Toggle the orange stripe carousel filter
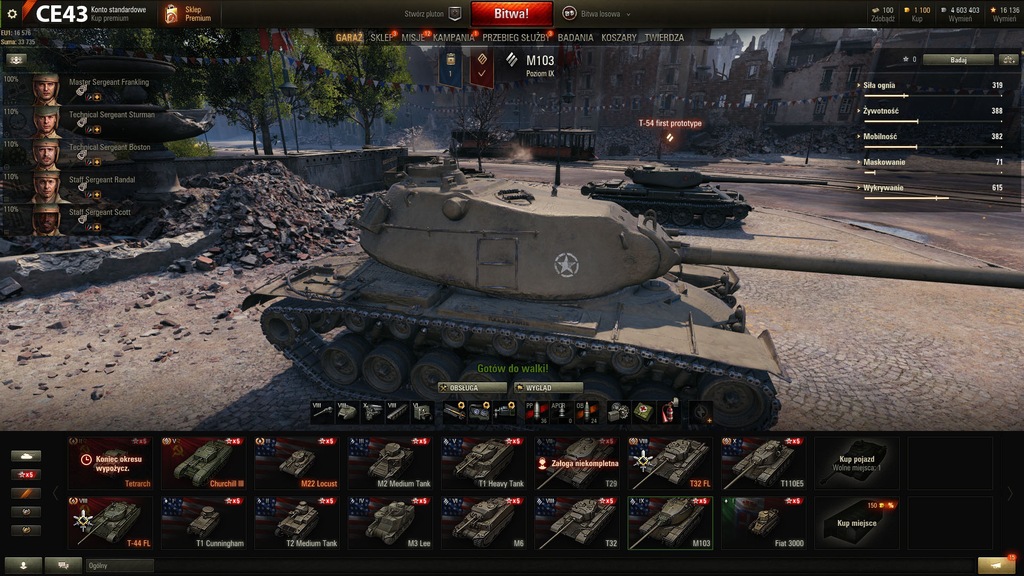The width and height of the screenshot is (1024, 576). (26, 494)
